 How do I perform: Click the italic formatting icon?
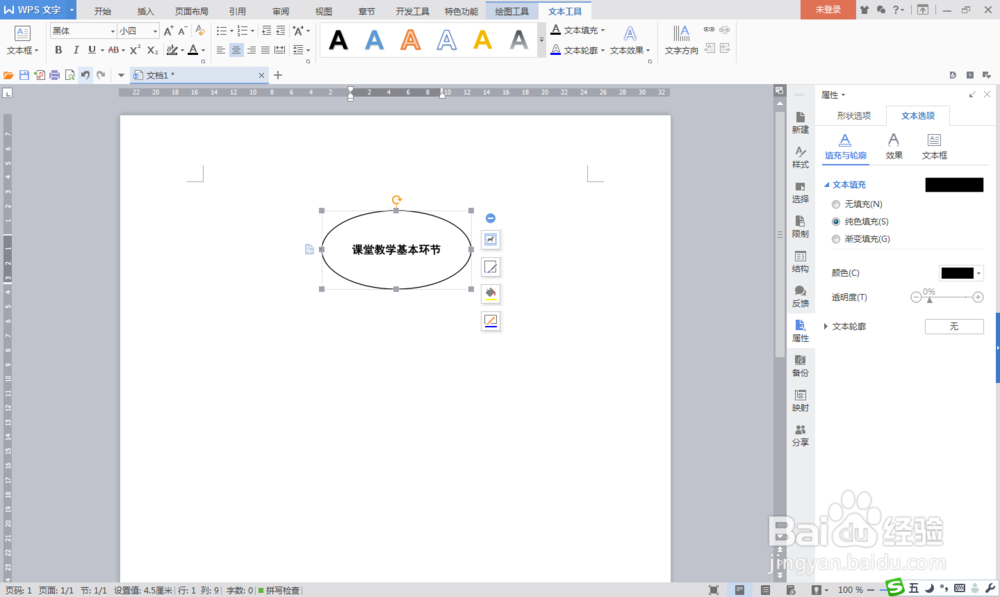[x=76, y=49]
